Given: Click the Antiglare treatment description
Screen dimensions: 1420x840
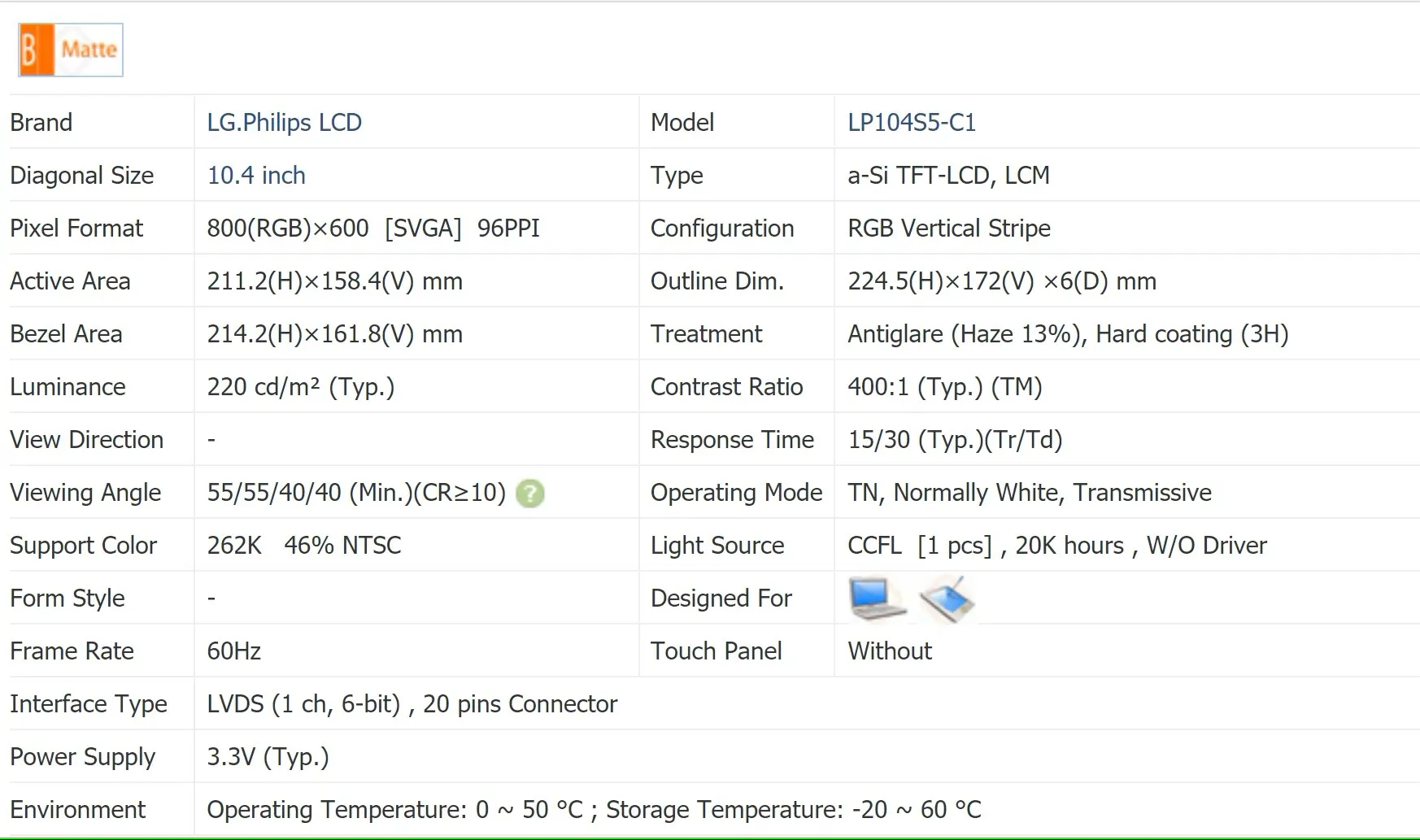Looking at the screenshot, I should click(1067, 334).
